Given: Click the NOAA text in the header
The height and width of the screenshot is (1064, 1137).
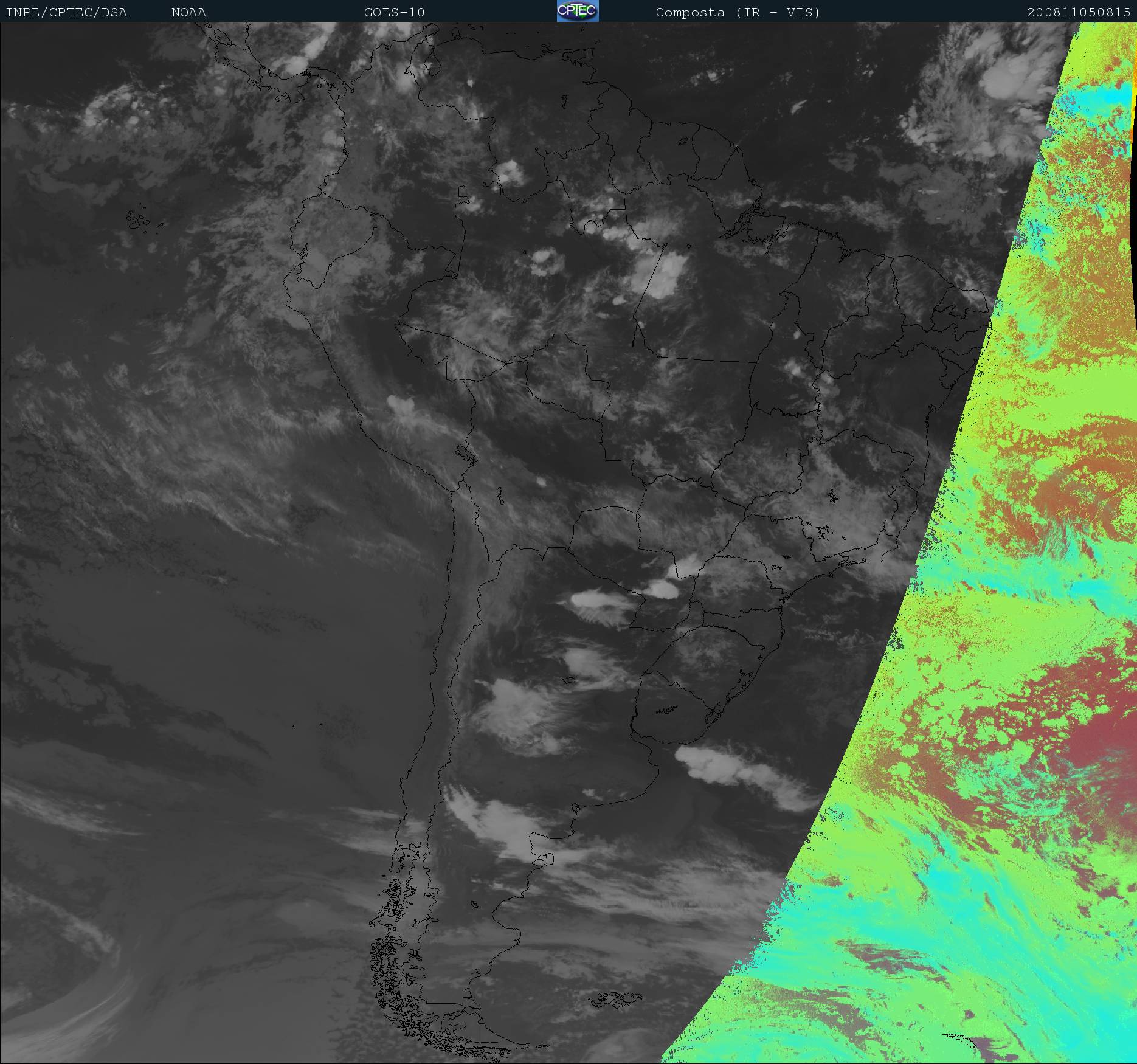Looking at the screenshot, I should point(188,12).
